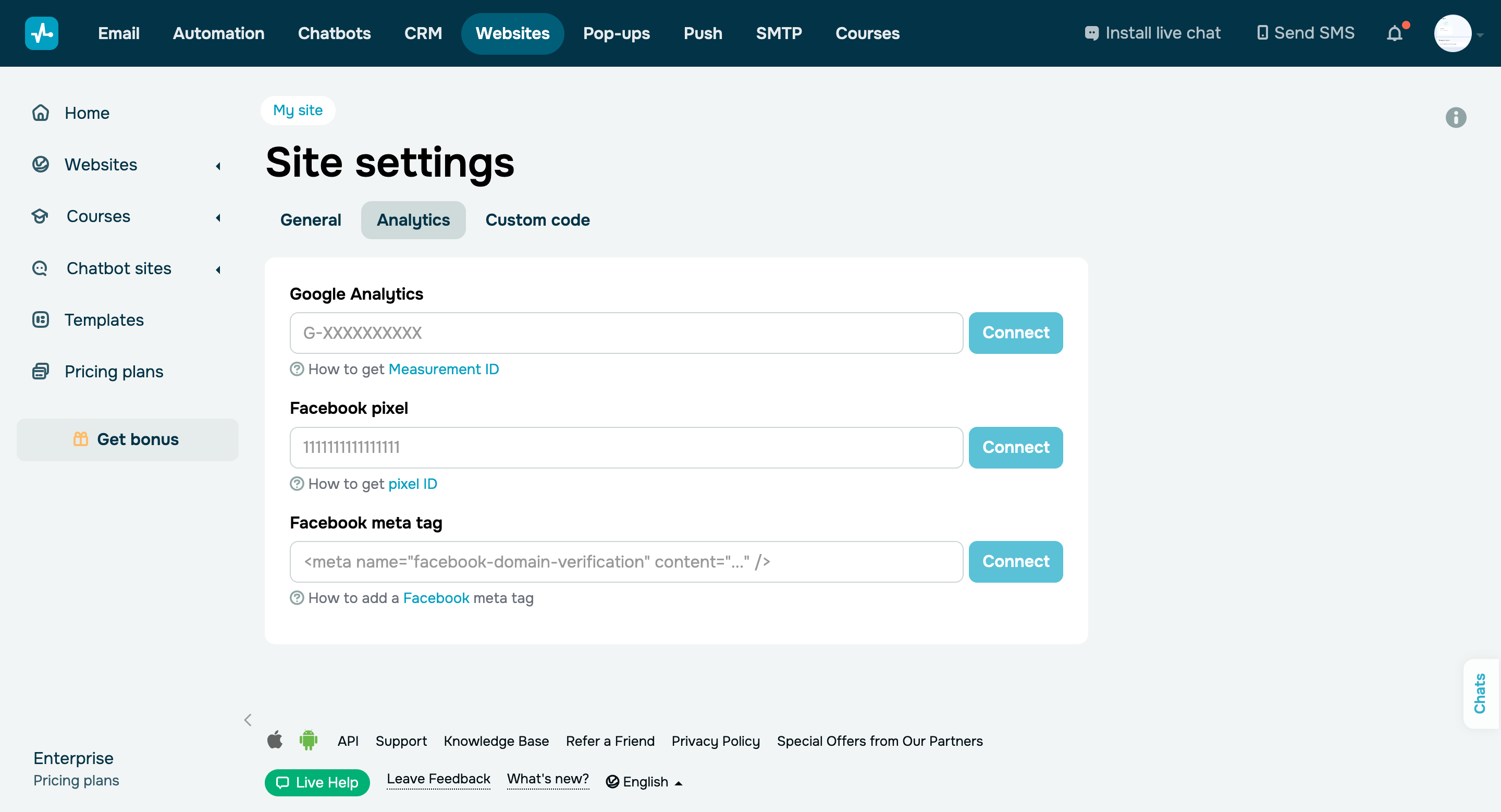Viewport: 1501px width, 812px height.
Task: Expand the Chatbot sites section
Action: [218, 269]
